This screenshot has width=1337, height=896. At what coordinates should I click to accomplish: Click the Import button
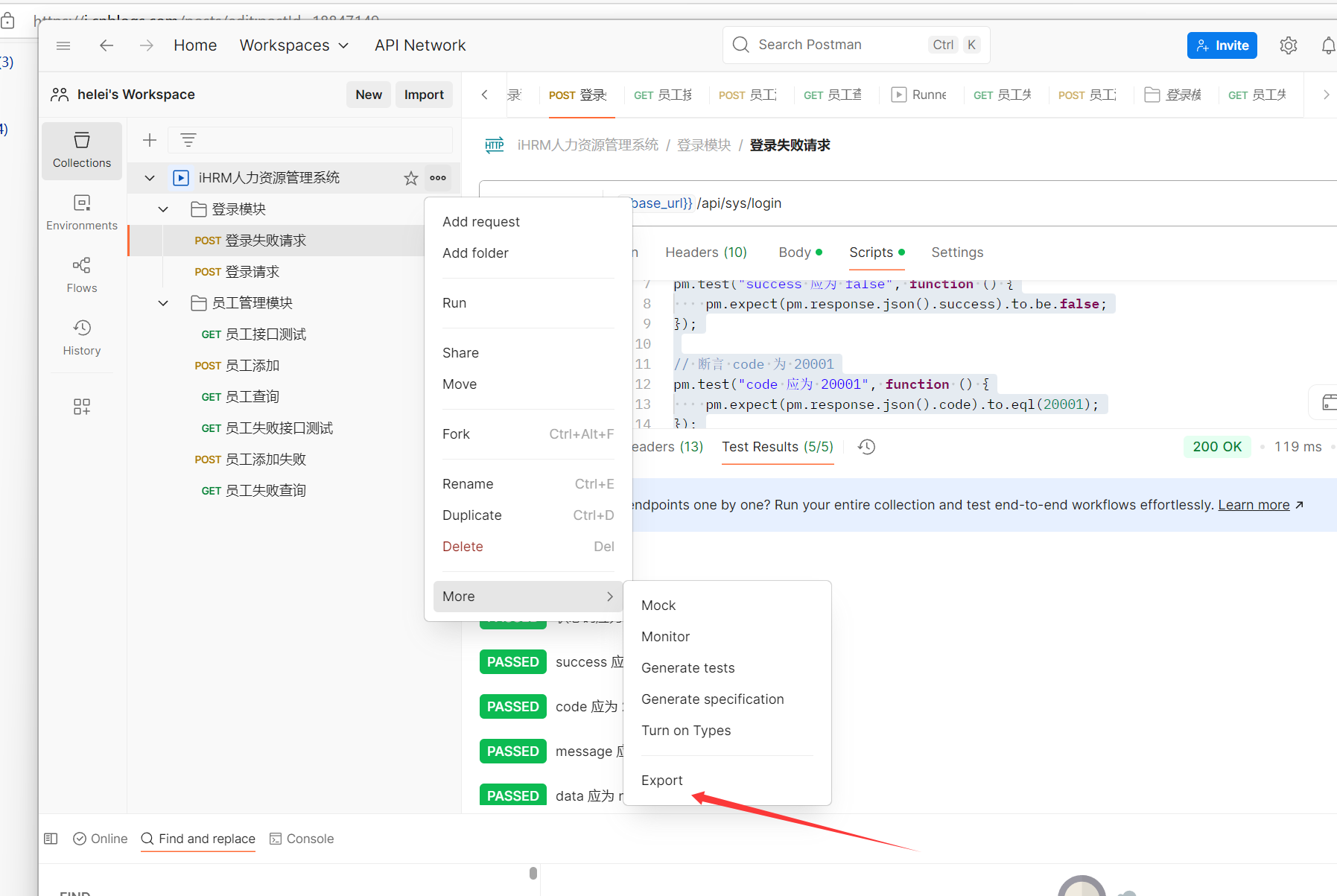424,95
